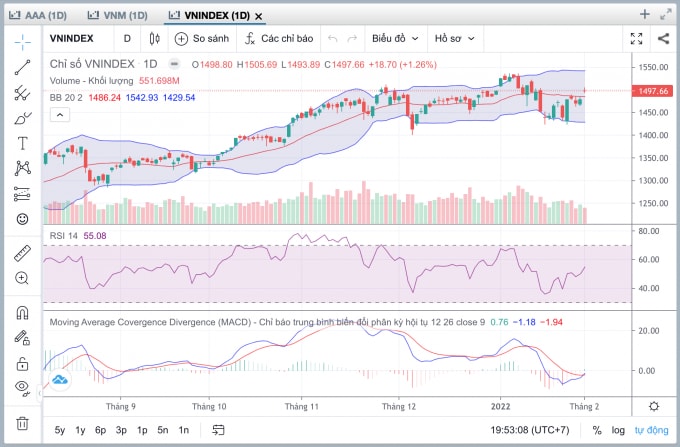680x447 pixels.
Task: Select the forecast and measurement tool
Action: coord(23,194)
